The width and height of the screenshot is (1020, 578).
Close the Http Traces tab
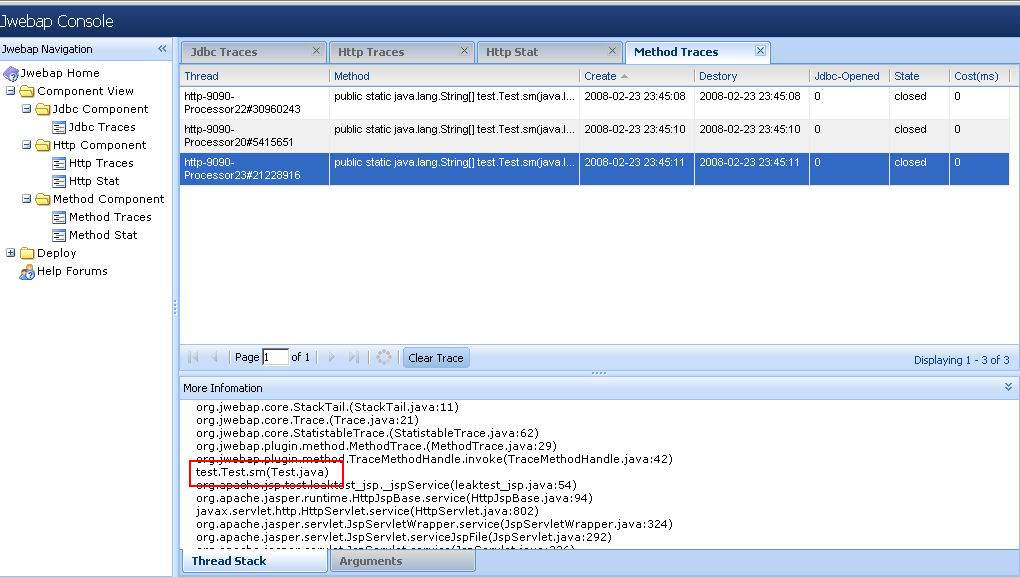(464, 51)
